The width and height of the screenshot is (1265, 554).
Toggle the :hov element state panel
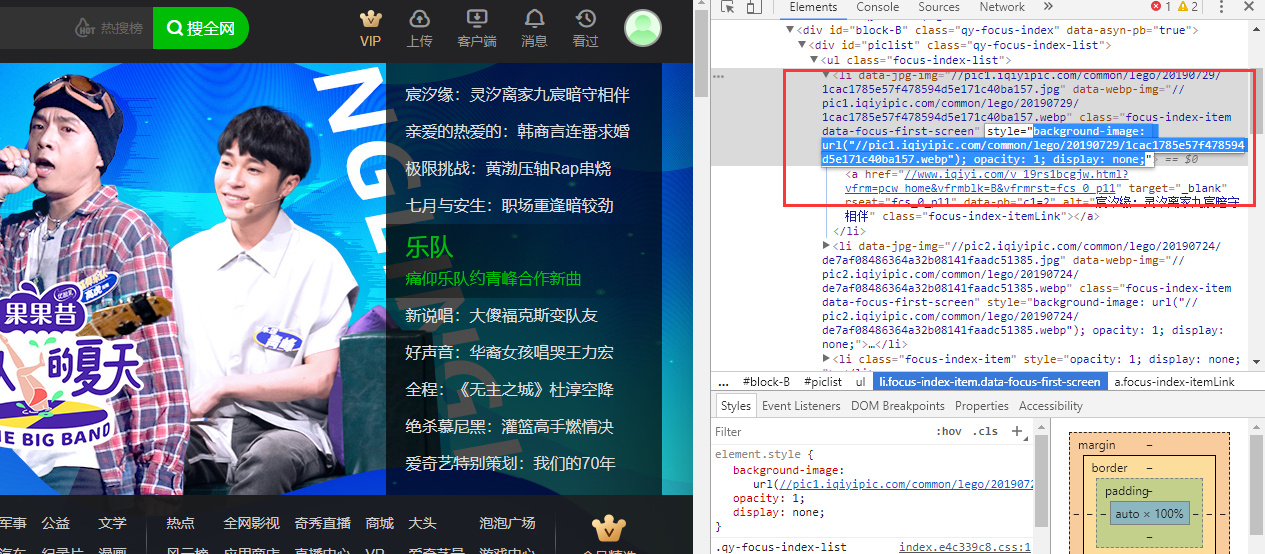949,432
